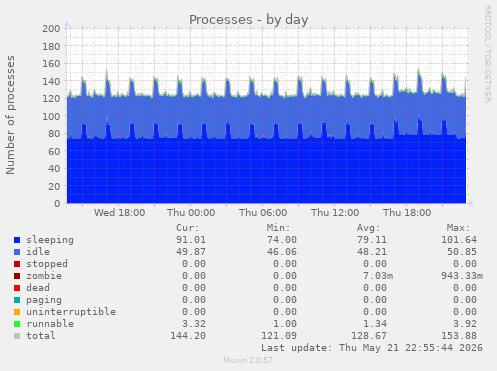Click the 'Thu 06:00' x-axis label
This screenshot has height=371, width=497.
[x=263, y=213]
